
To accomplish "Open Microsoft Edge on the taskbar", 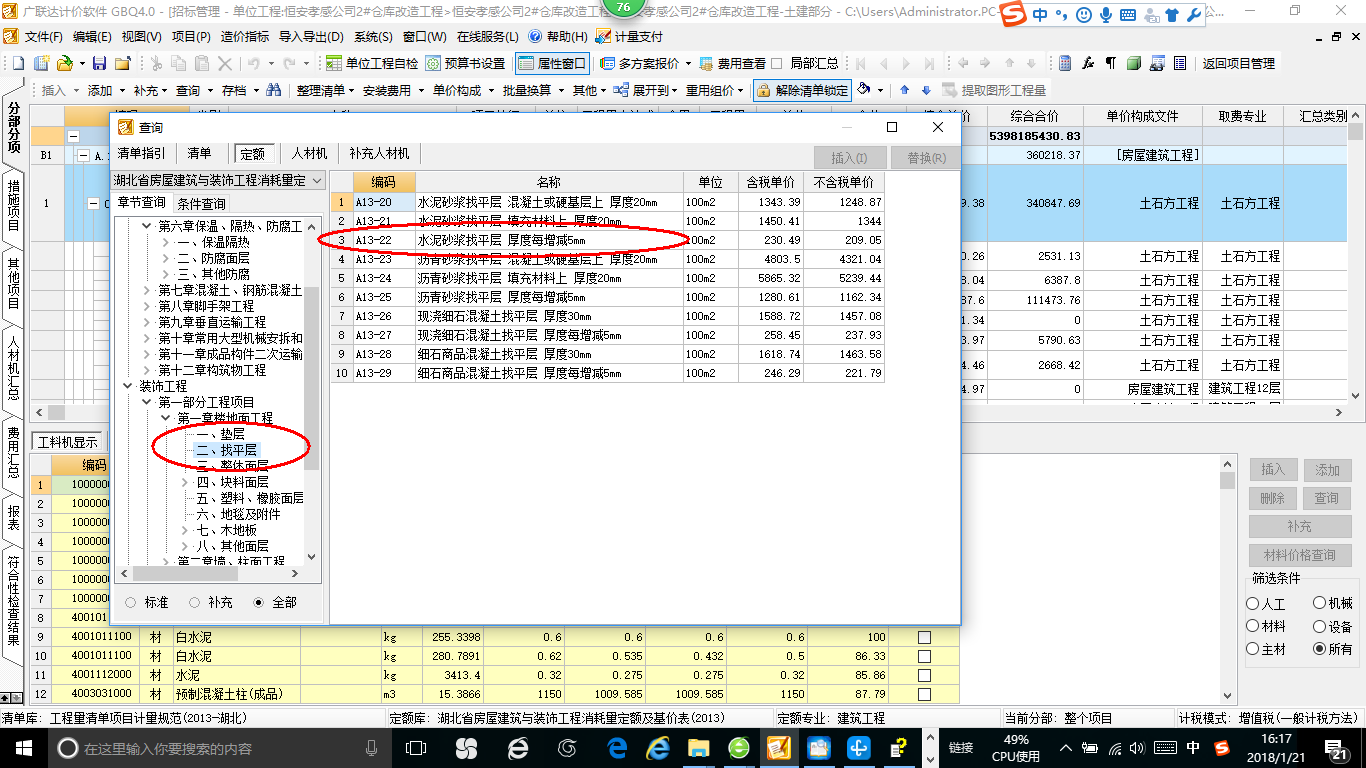I will coord(617,748).
